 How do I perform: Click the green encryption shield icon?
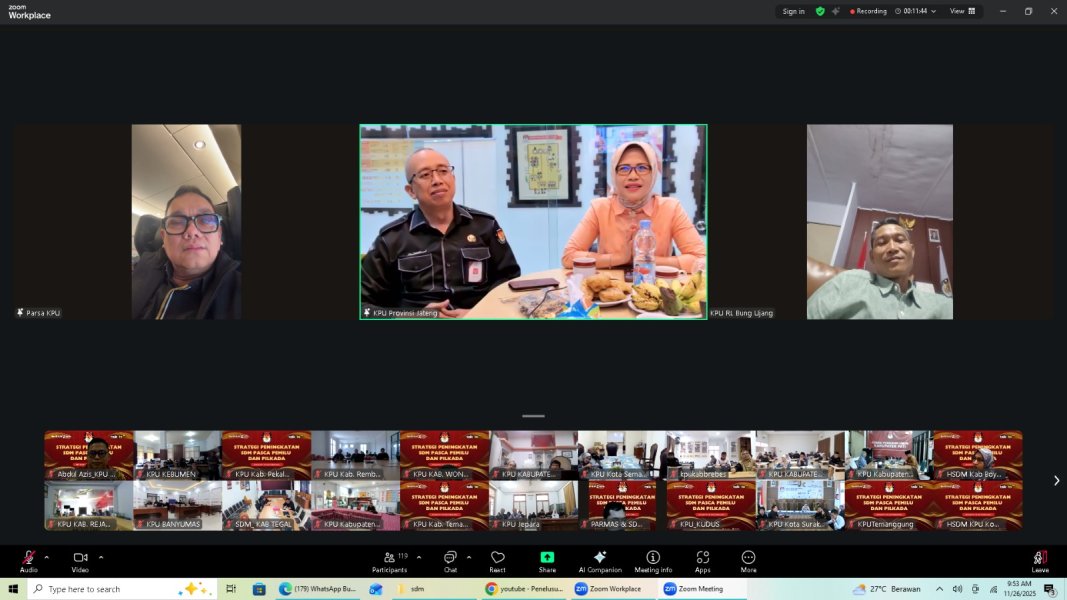pos(820,11)
